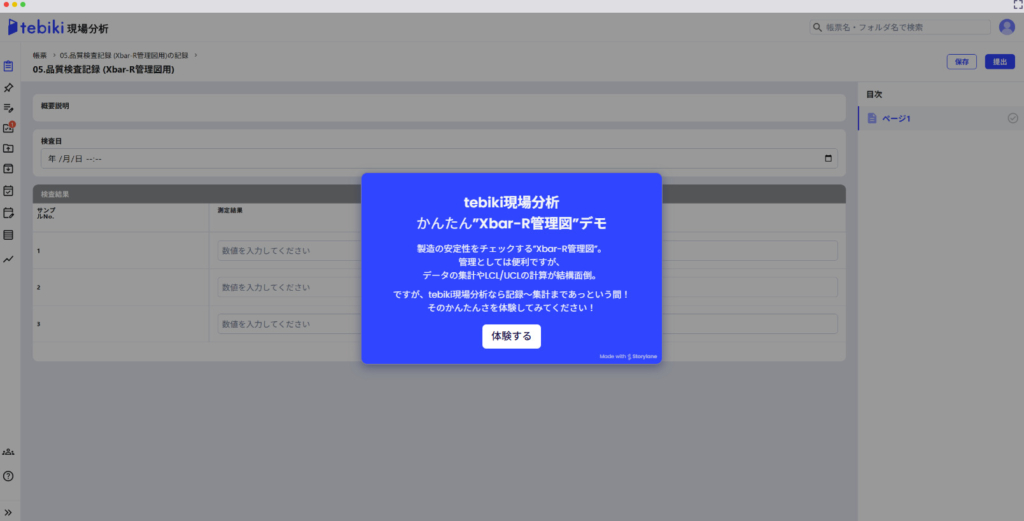
Task: Click the 帳票 breadcrumb link
Action: (39, 54)
